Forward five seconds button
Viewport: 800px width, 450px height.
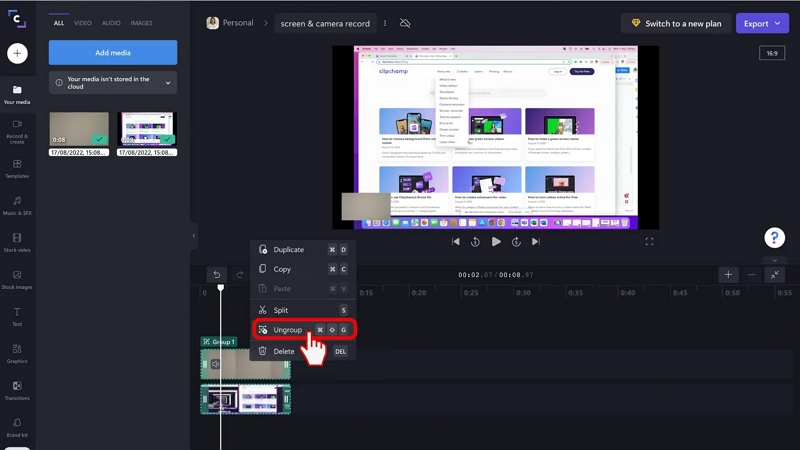pos(516,242)
